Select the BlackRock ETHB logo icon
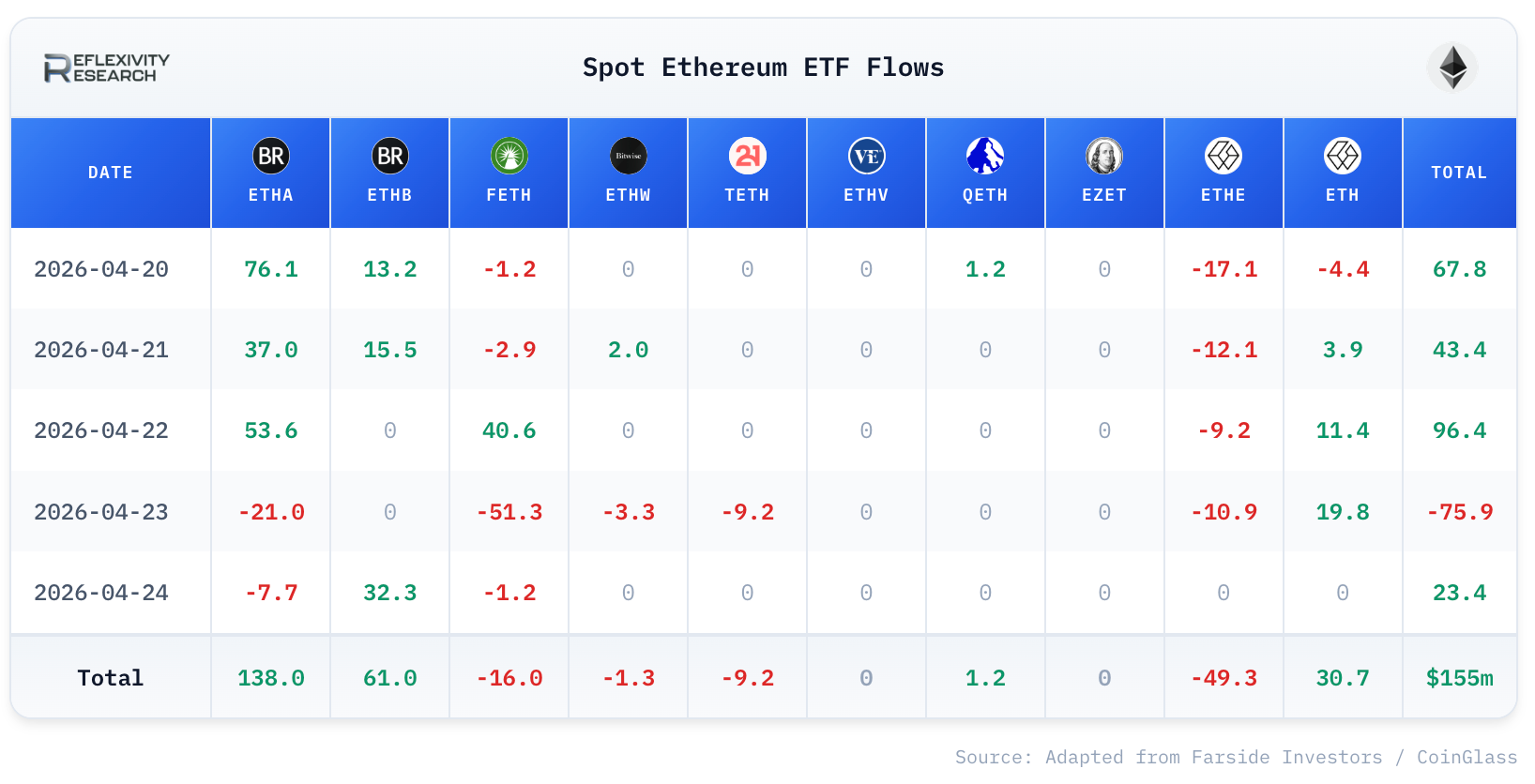This screenshot has height=784, width=1535. click(x=390, y=156)
